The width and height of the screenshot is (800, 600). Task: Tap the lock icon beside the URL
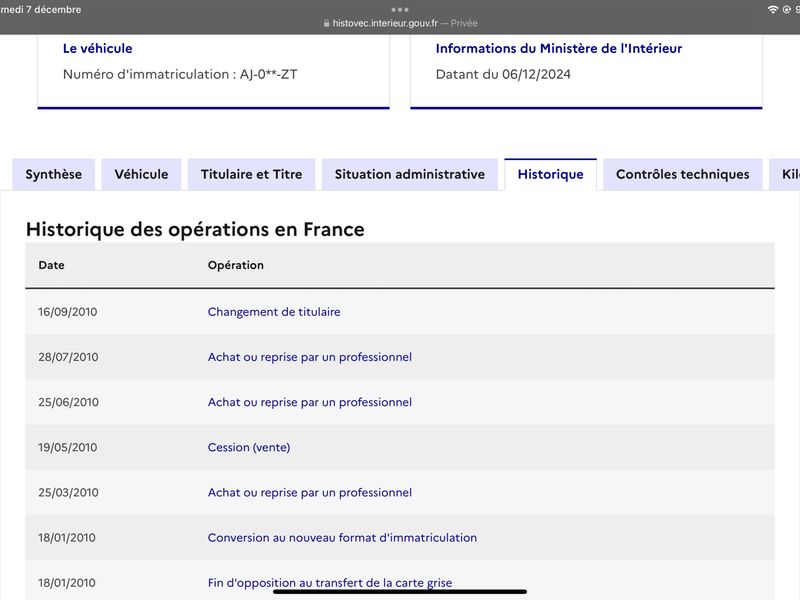click(327, 23)
